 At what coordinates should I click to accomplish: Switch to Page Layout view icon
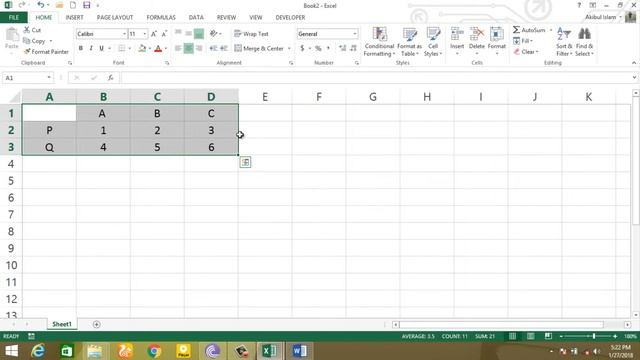530,336
